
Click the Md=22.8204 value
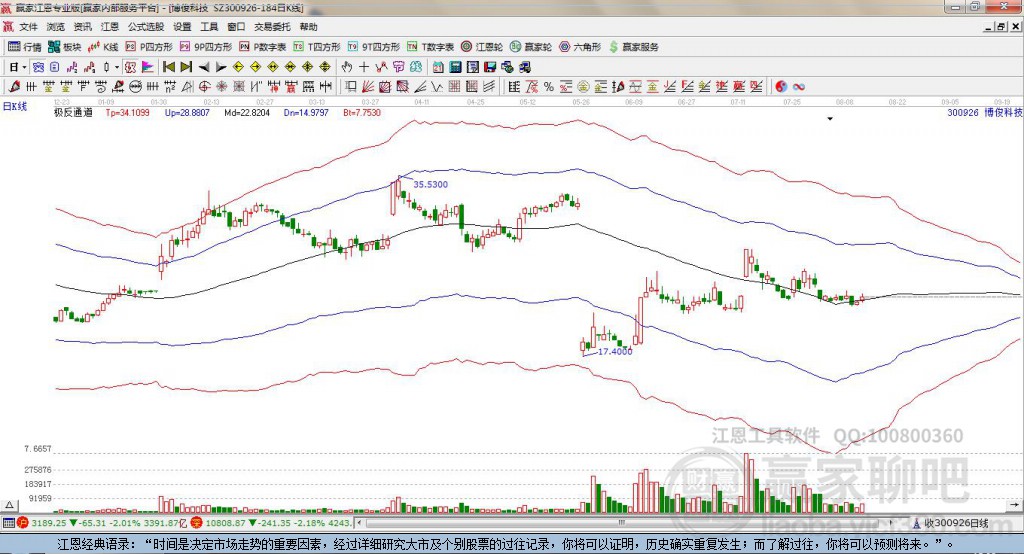pos(247,112)
